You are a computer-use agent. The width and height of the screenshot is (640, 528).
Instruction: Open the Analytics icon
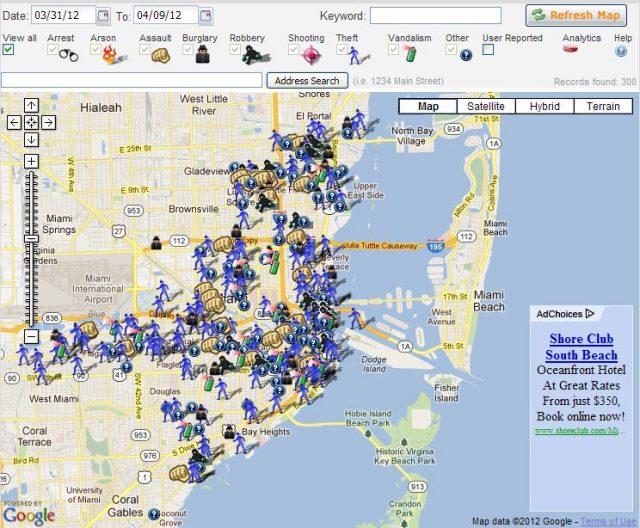[571, 49]
